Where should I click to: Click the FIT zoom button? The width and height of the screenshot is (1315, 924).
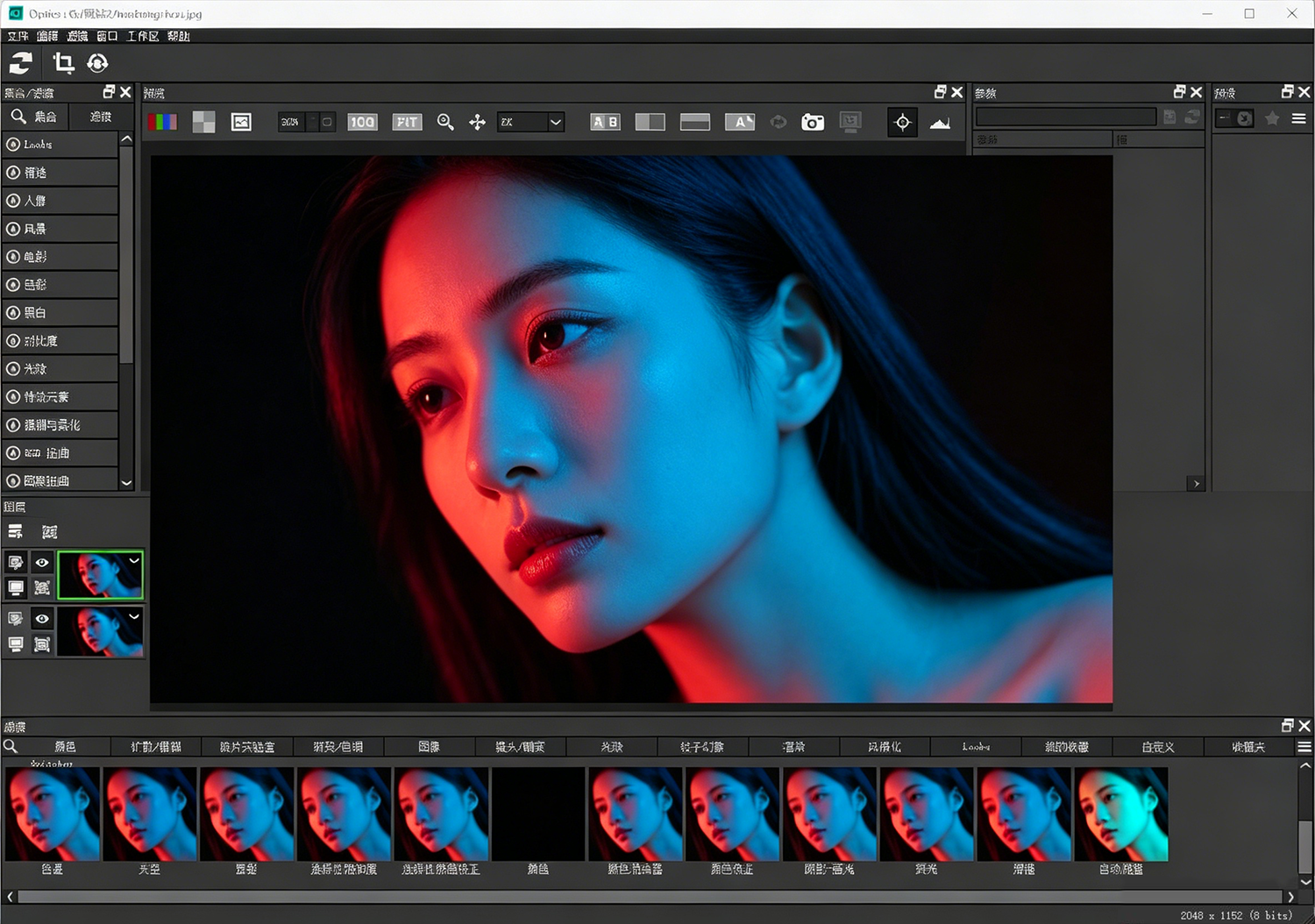tap(407, 122)
